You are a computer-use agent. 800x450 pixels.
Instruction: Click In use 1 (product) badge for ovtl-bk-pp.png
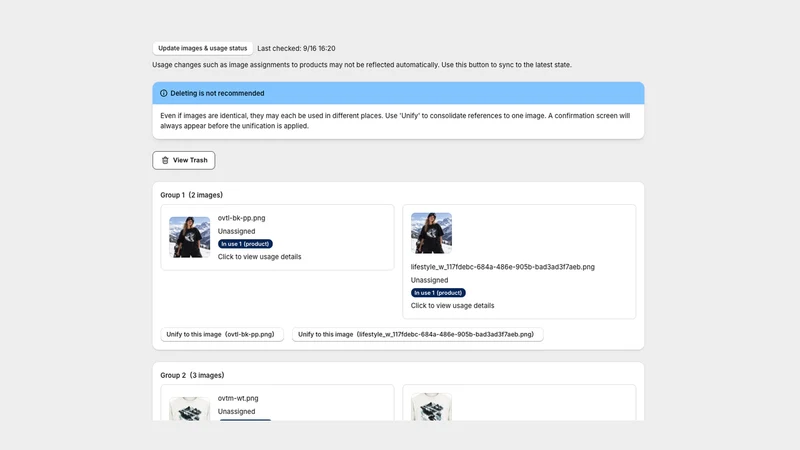(245, 244)
